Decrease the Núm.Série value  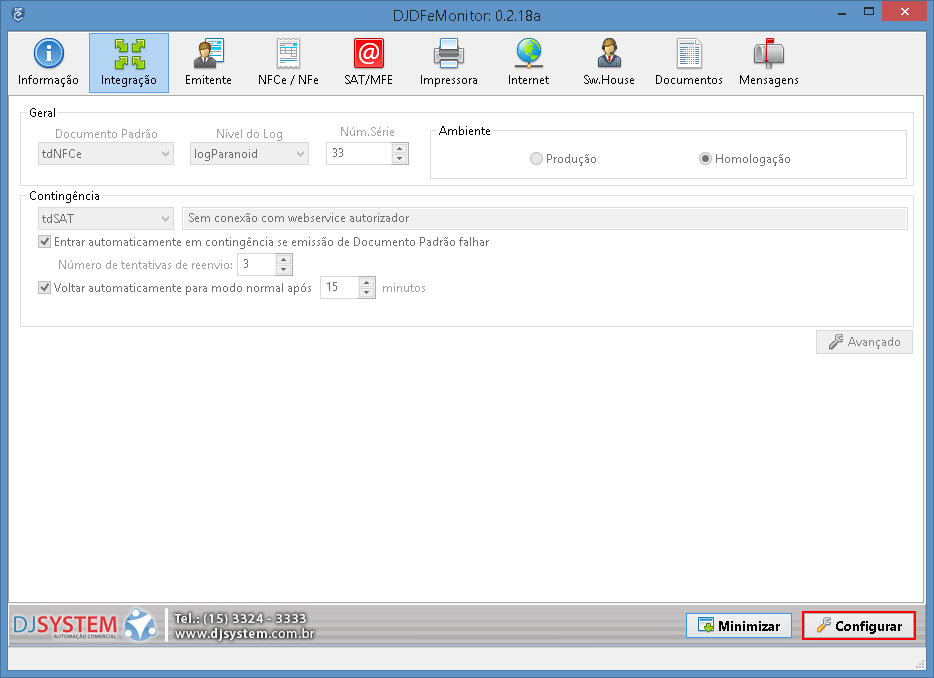click(x=400, y=159)
